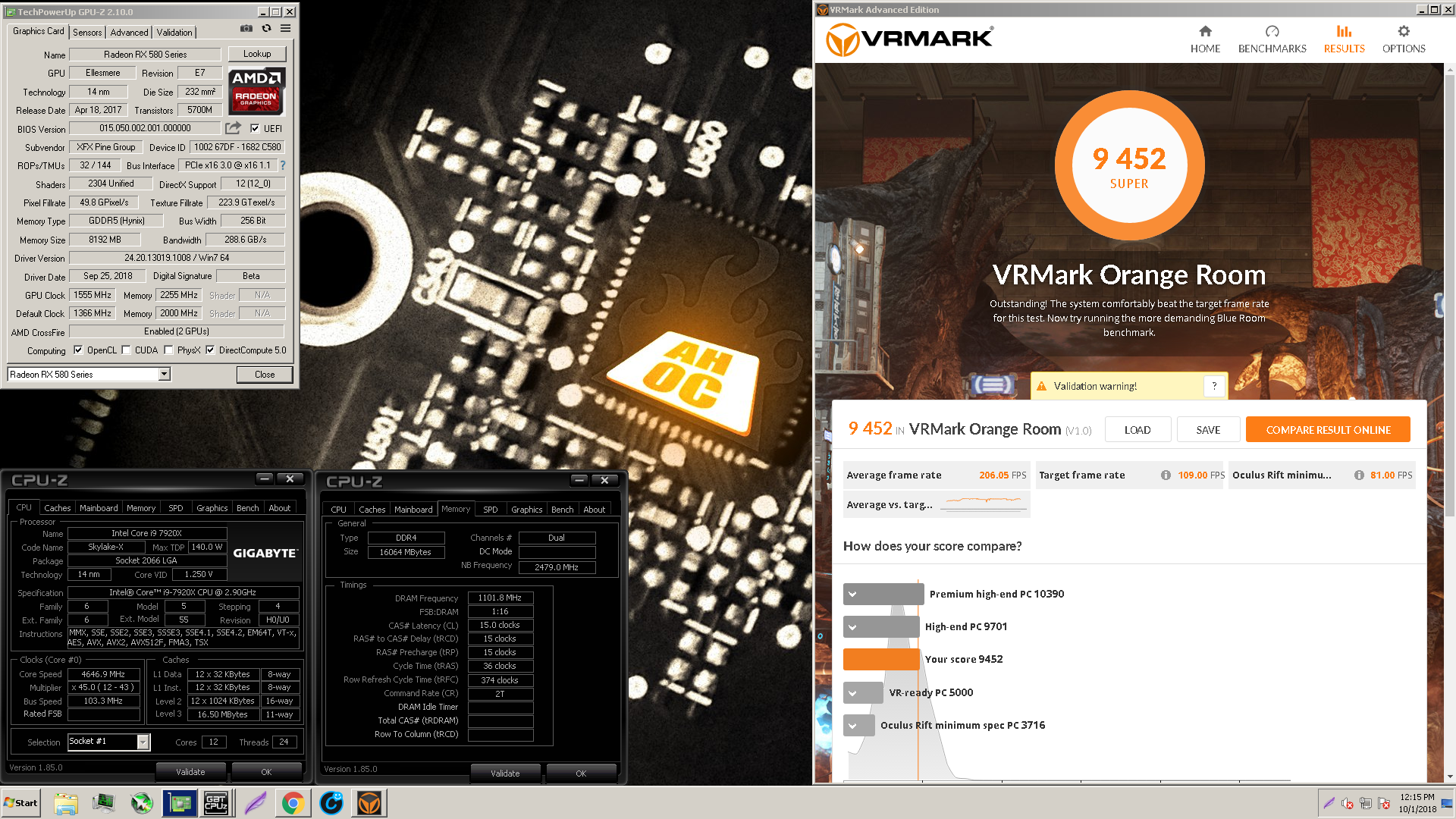
Task: Open SPD tab in right CPU-Z window
Action: (491, 510)
